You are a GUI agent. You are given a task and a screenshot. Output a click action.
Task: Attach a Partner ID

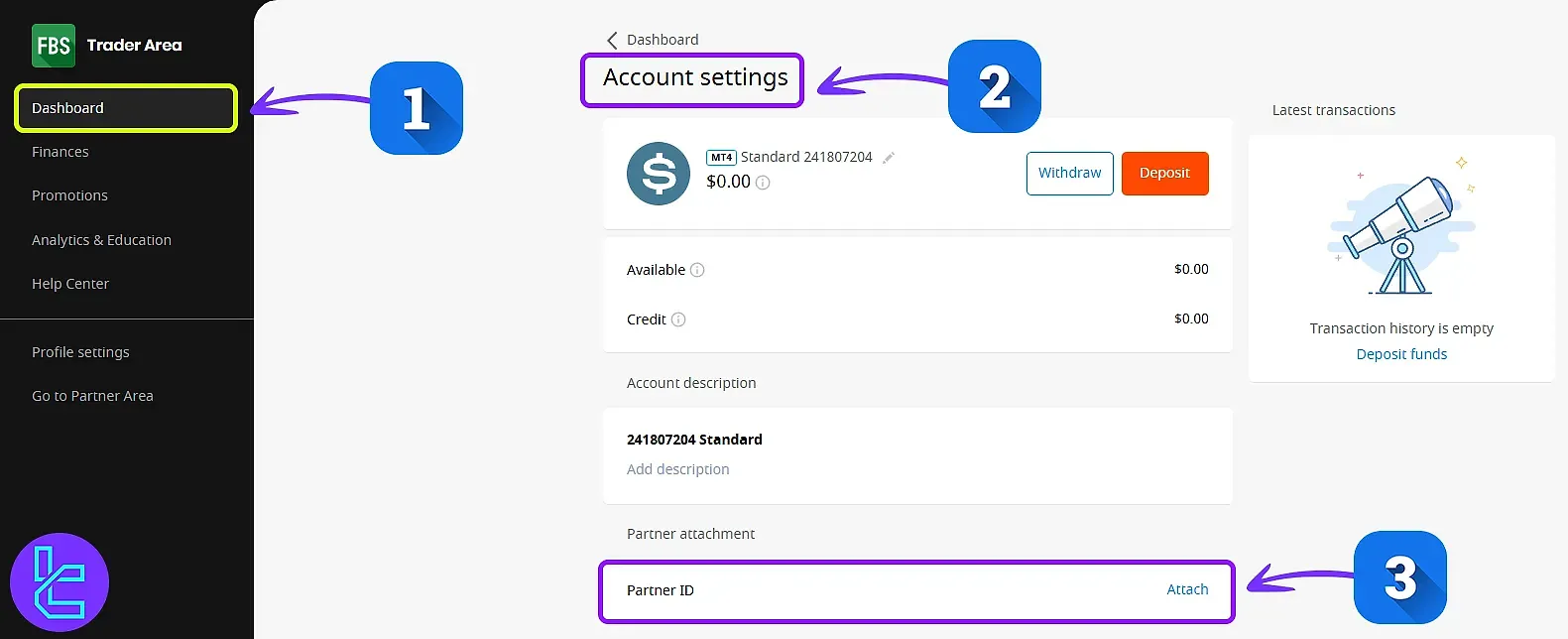[1187, 588]
